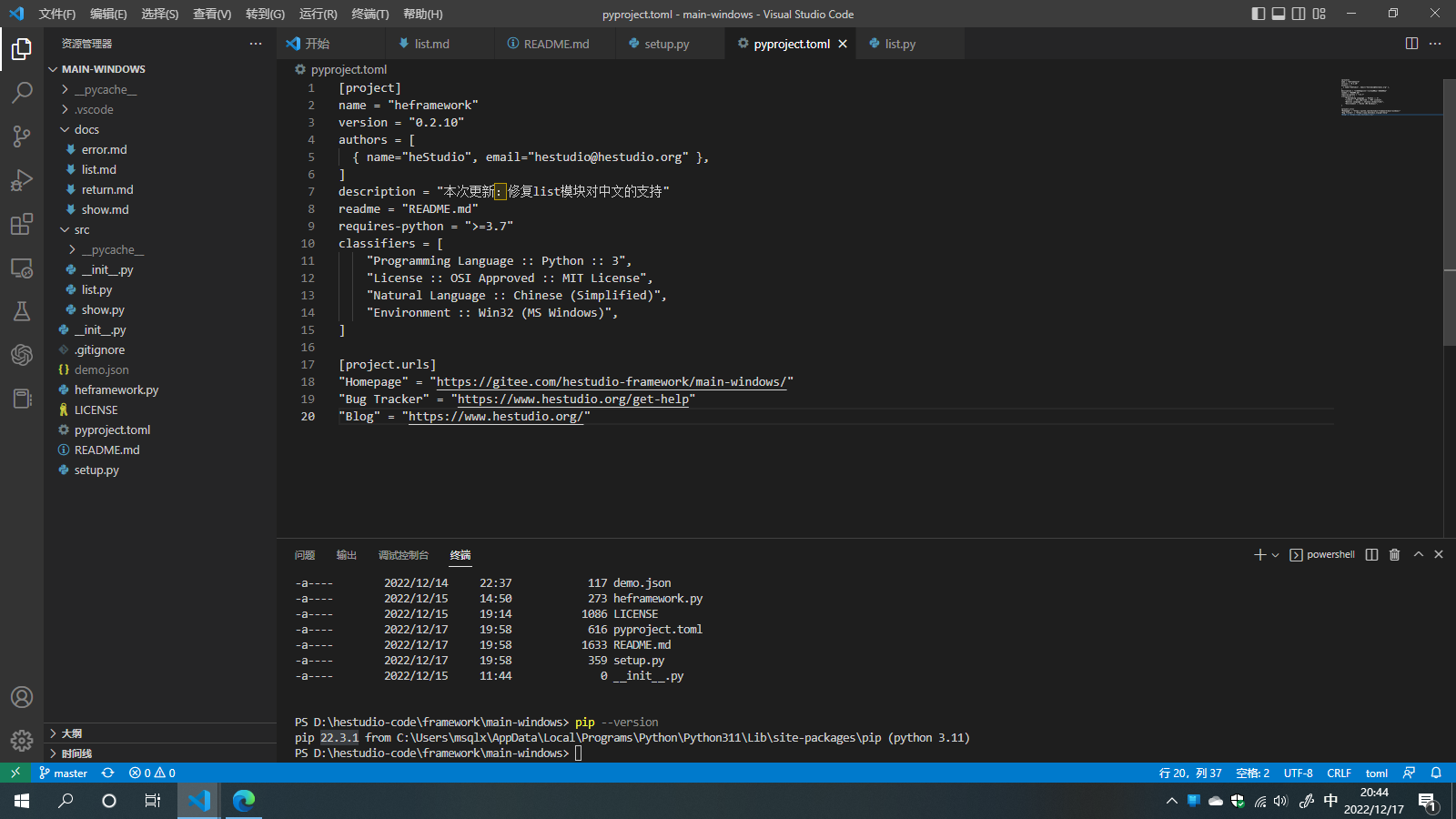The width and height of the screenshot is (1456, 819).
Task: Open the LICENSE file in explorer
Action: (x=160, y=409)
